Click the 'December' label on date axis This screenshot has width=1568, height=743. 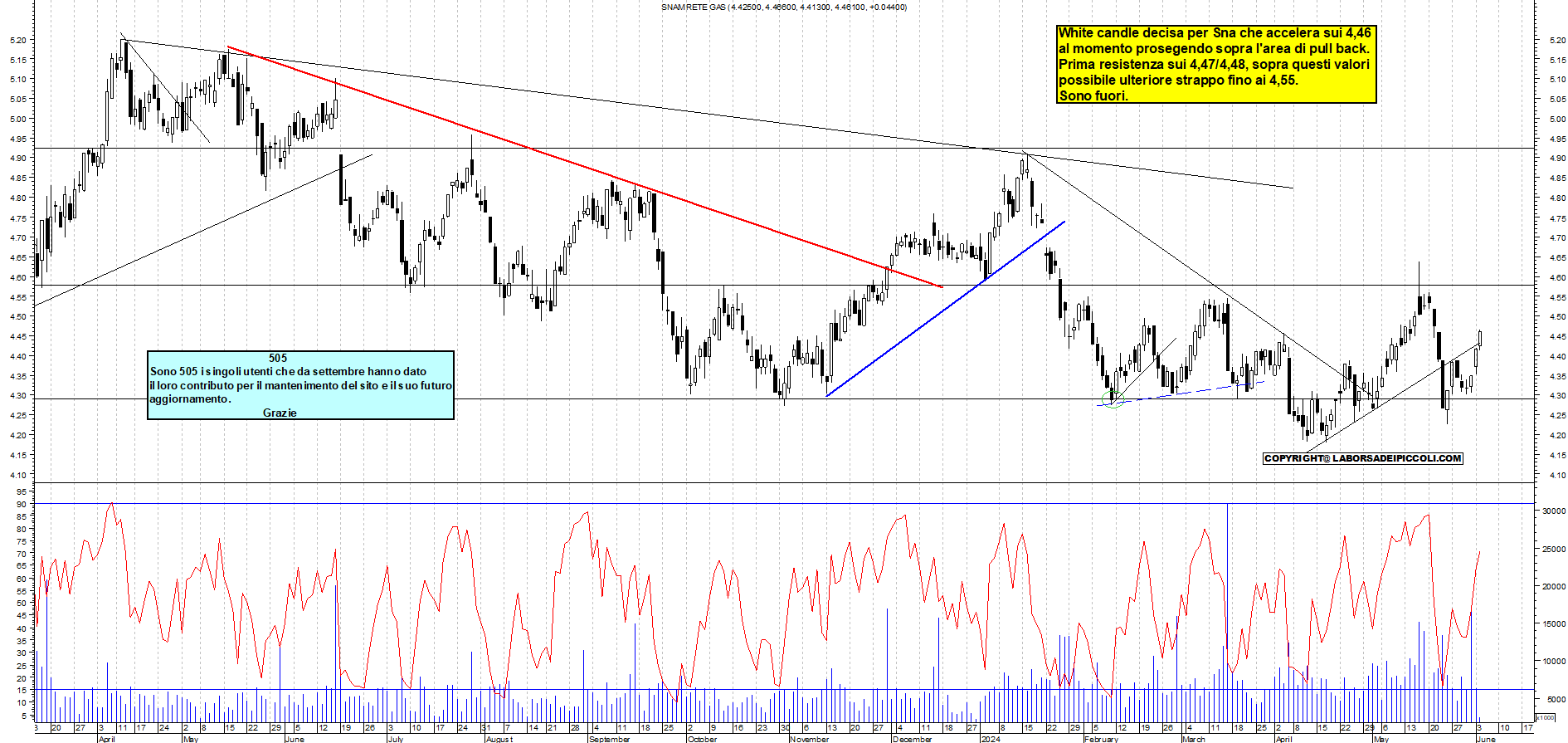click(912, 739)
